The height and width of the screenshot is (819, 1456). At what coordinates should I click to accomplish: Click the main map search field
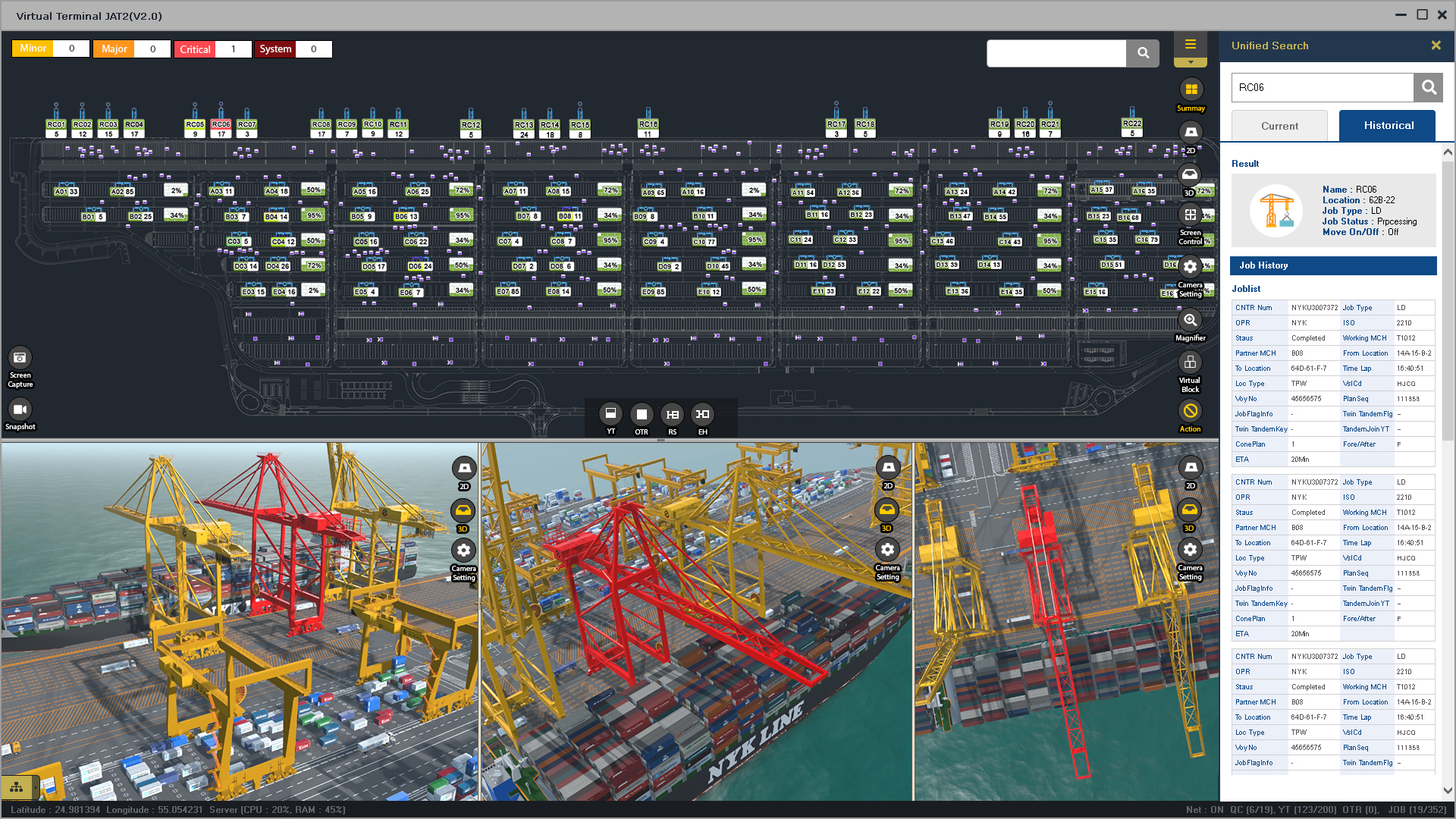[1056, 53]
